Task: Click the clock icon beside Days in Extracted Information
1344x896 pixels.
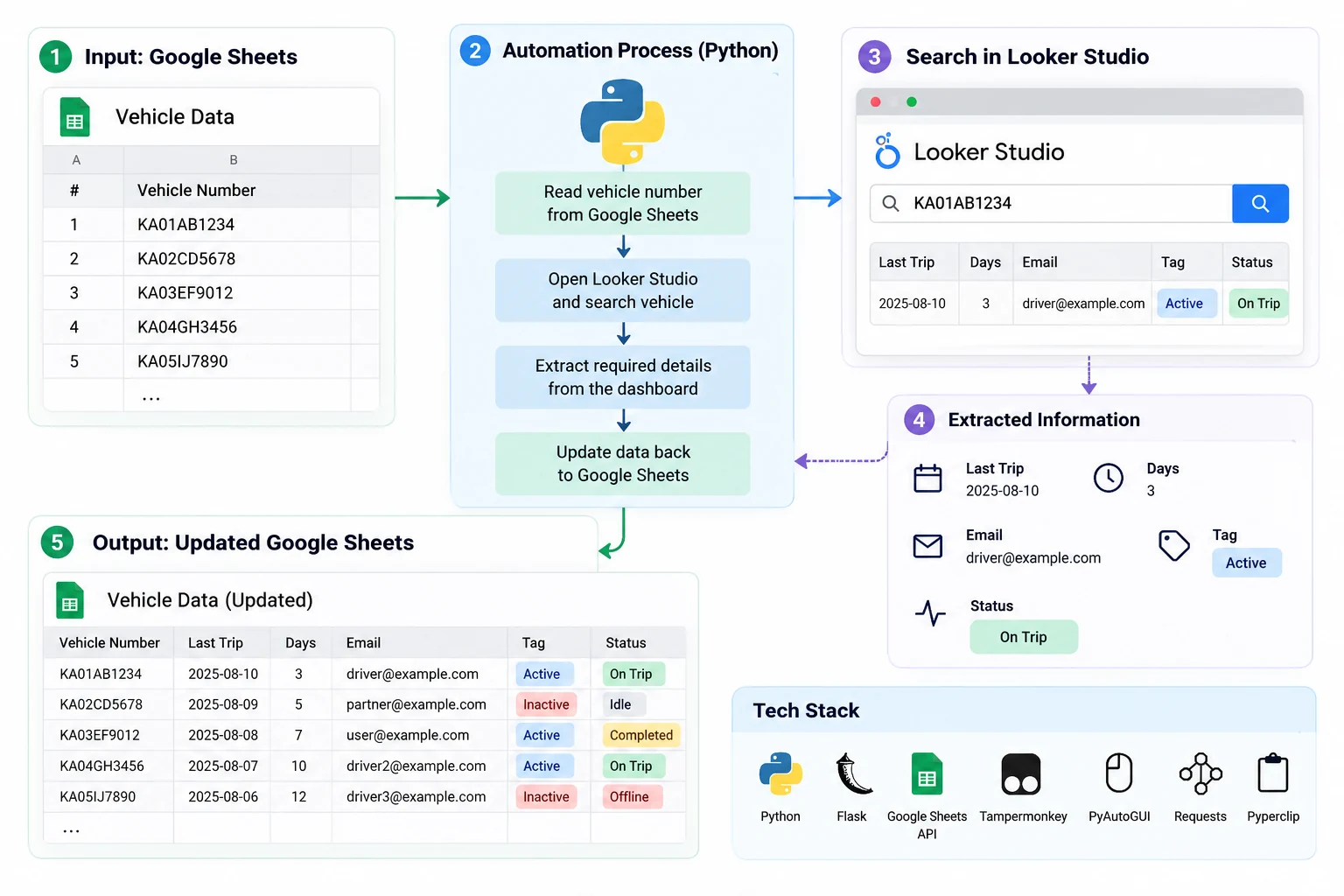Action: pyautogui.click(x=1109, y=478)
